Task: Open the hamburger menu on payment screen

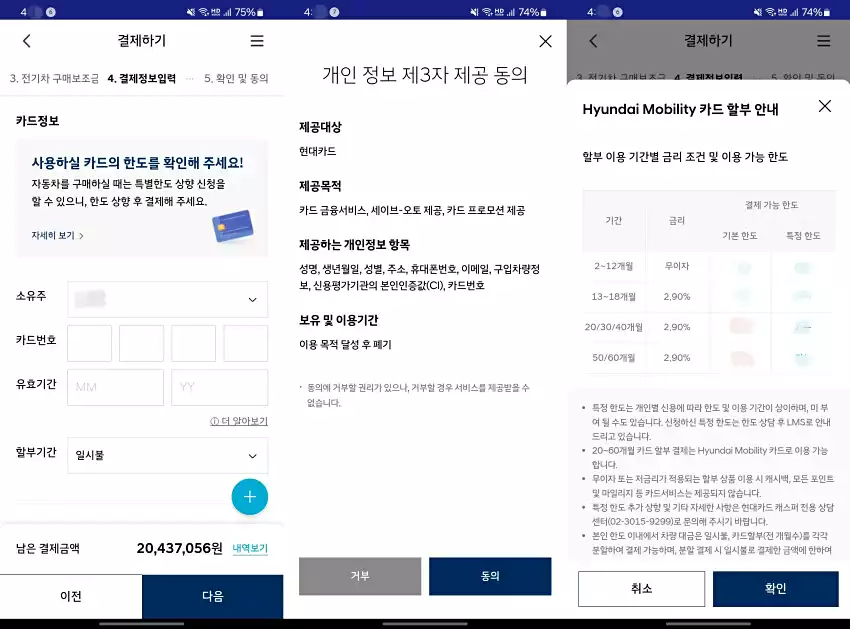Action: pos(256,41)
